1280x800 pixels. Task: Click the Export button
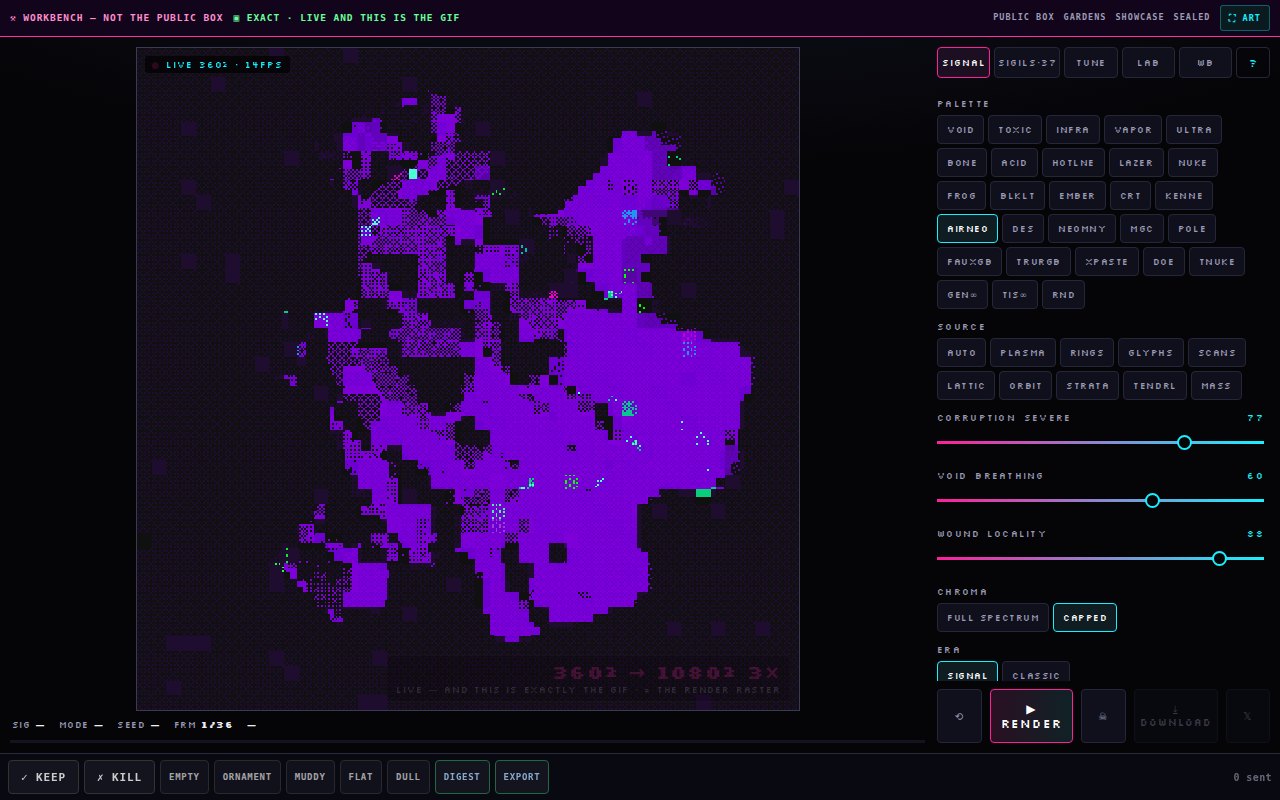tap(522, 777)
